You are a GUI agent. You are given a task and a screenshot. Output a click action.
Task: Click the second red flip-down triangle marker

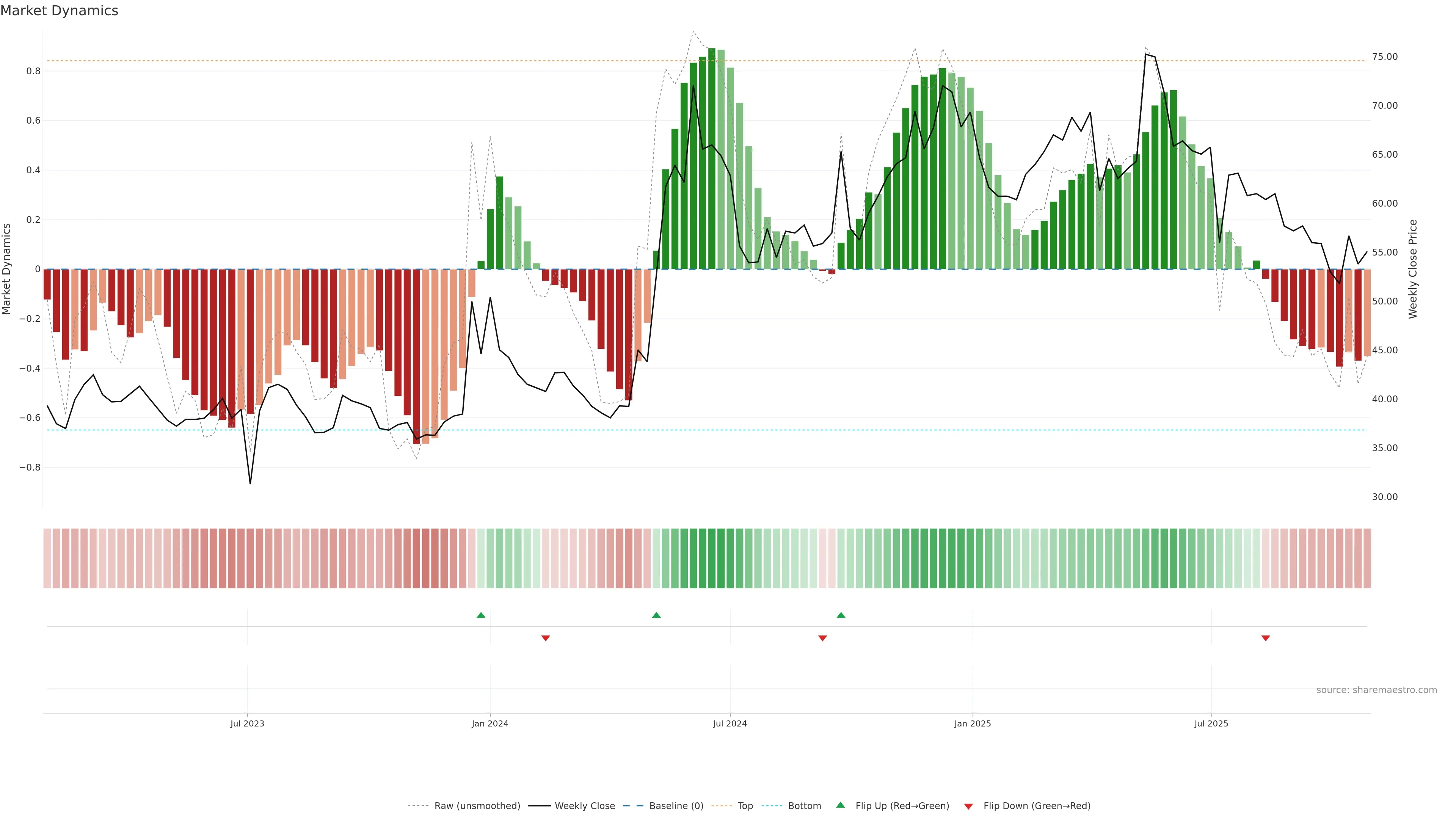pos(822,638)
